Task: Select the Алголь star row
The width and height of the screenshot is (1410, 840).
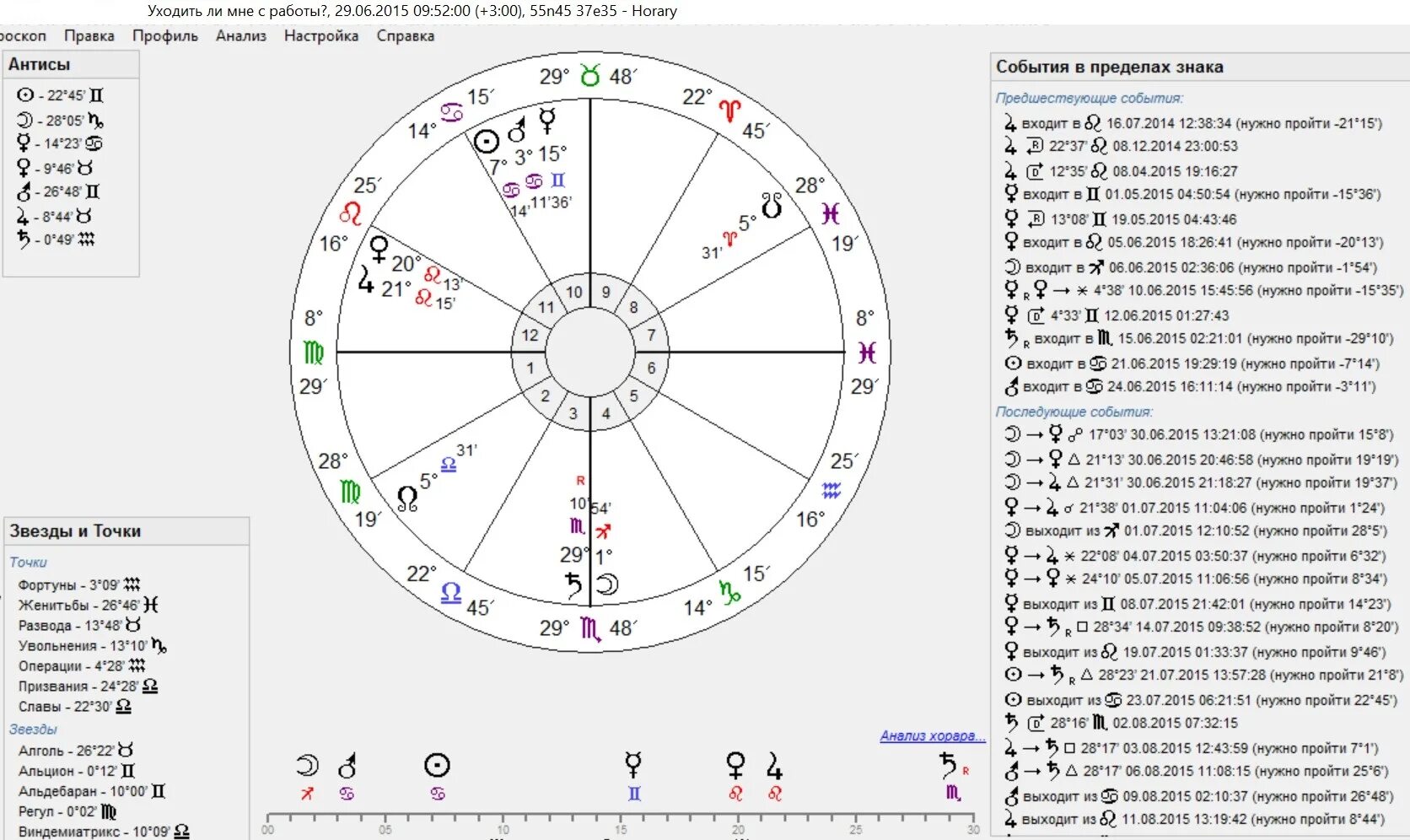Action: click(x=76, y=750)
